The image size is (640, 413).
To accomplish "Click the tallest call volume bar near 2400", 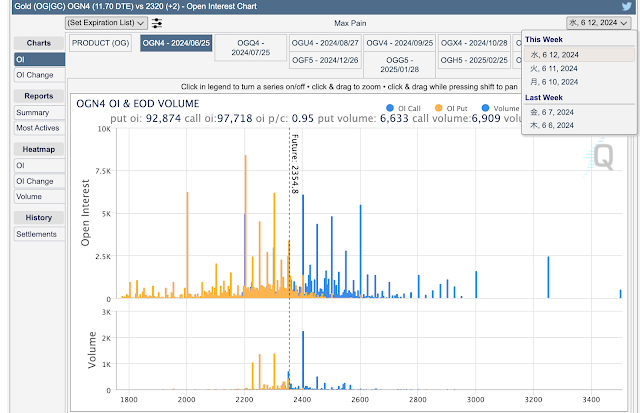I will click(x=303, y=360).
